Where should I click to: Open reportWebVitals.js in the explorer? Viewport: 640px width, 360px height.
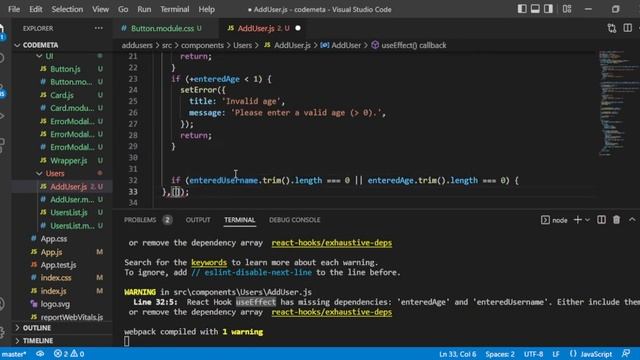click(x=71, y=317)
